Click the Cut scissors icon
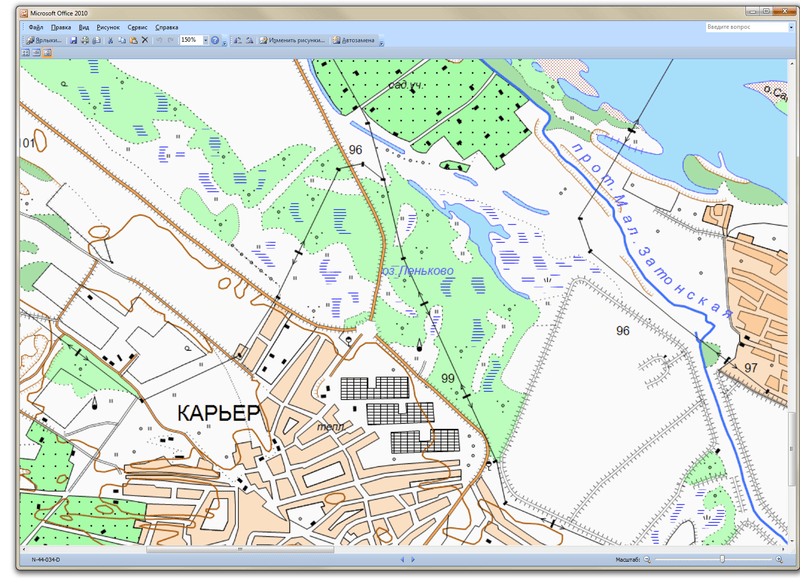800x585 pixels. [x=110, y=40]
